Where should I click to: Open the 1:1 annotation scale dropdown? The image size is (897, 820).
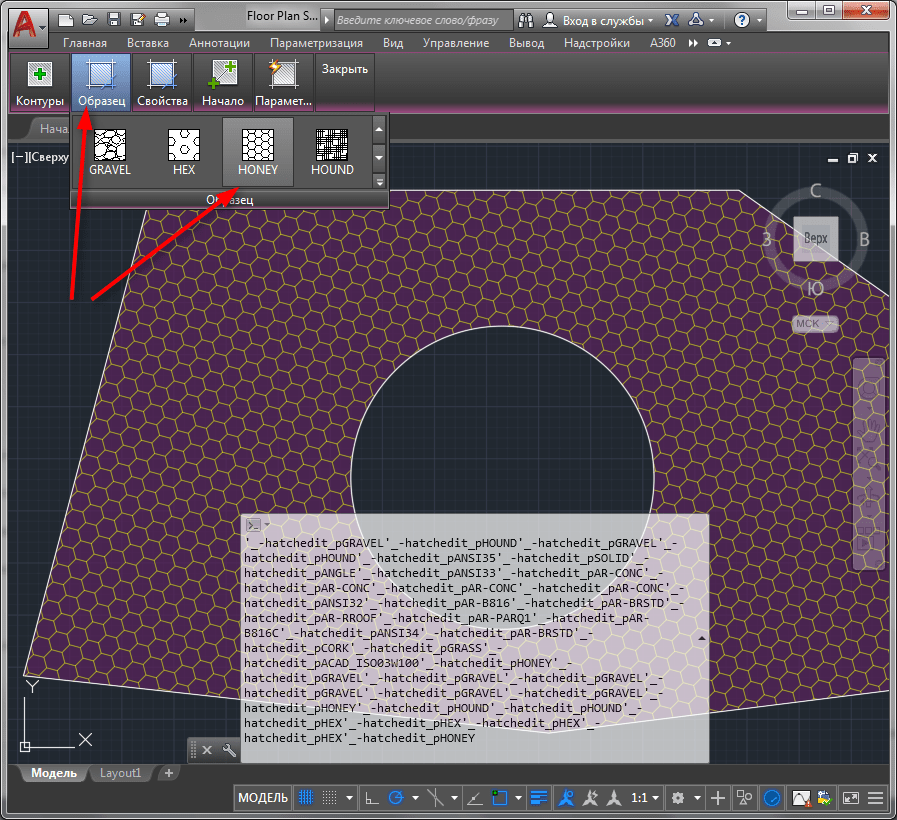(x=644, y=798)
